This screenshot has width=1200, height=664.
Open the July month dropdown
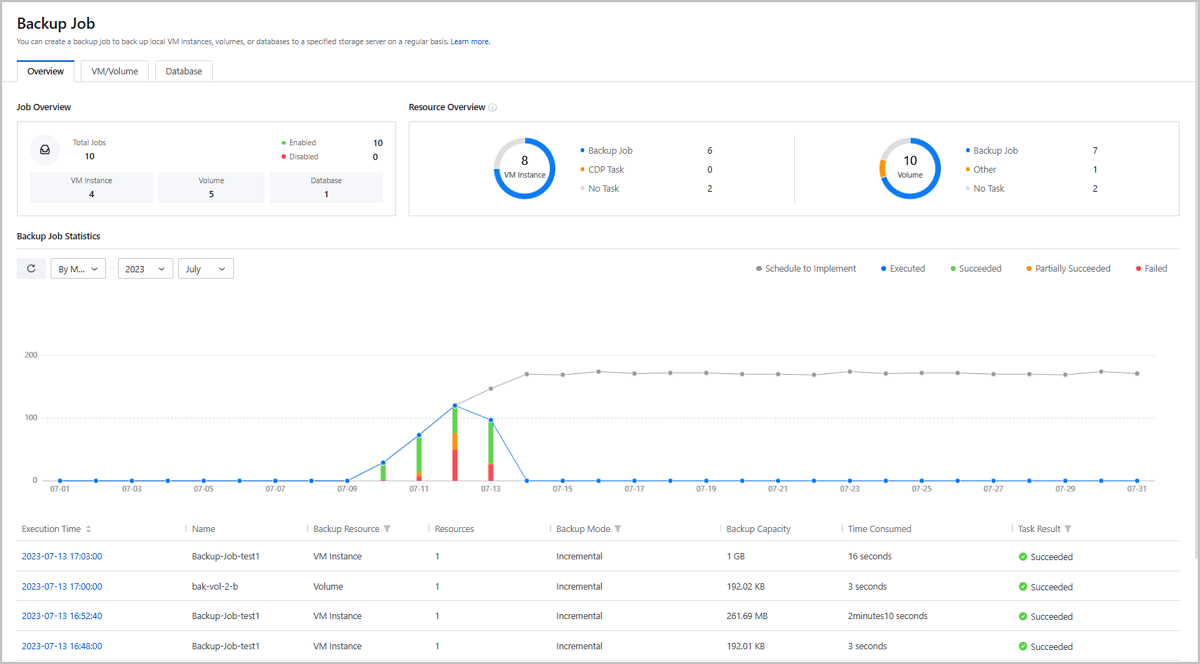pos(205,268)
